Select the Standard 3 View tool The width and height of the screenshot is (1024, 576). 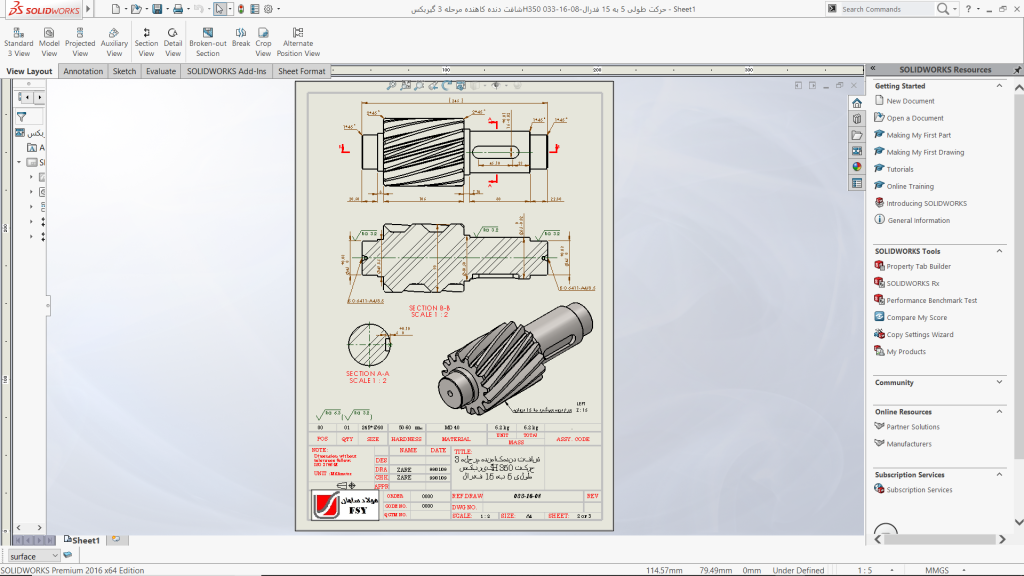coord(18,41)
